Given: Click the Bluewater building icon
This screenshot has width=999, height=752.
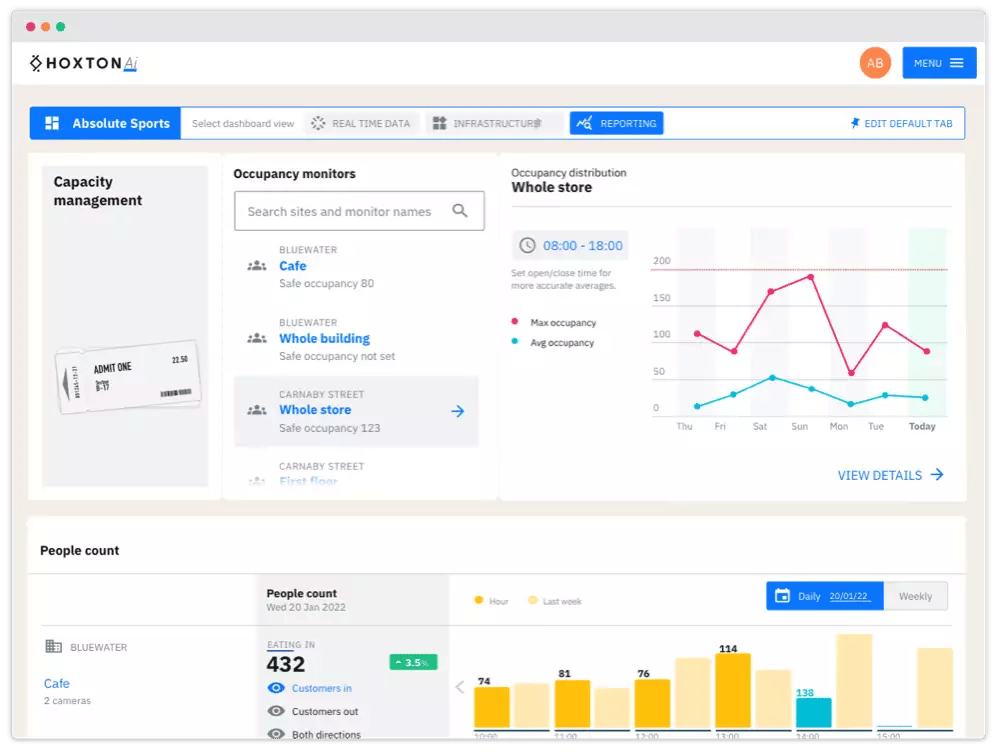Looking at the screenshot, I should click(54, 647).
